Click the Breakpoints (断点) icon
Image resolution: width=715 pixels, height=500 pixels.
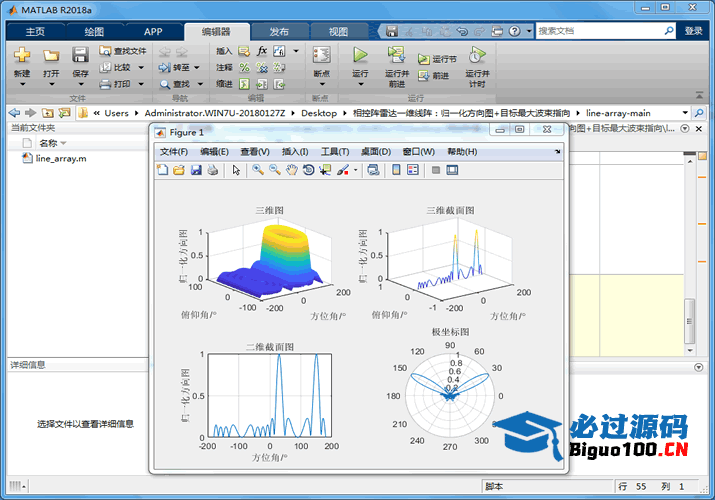pyautogui.click(x=322, y=55)
